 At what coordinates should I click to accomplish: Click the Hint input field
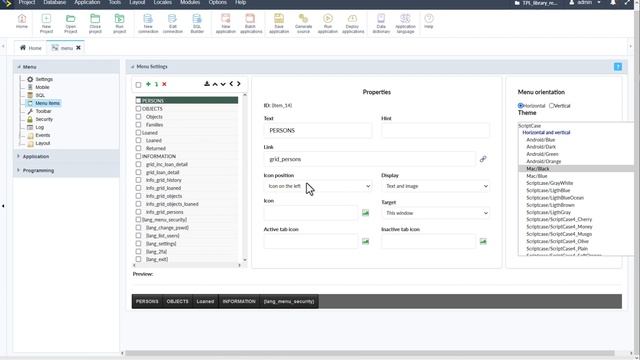[436, 131]
